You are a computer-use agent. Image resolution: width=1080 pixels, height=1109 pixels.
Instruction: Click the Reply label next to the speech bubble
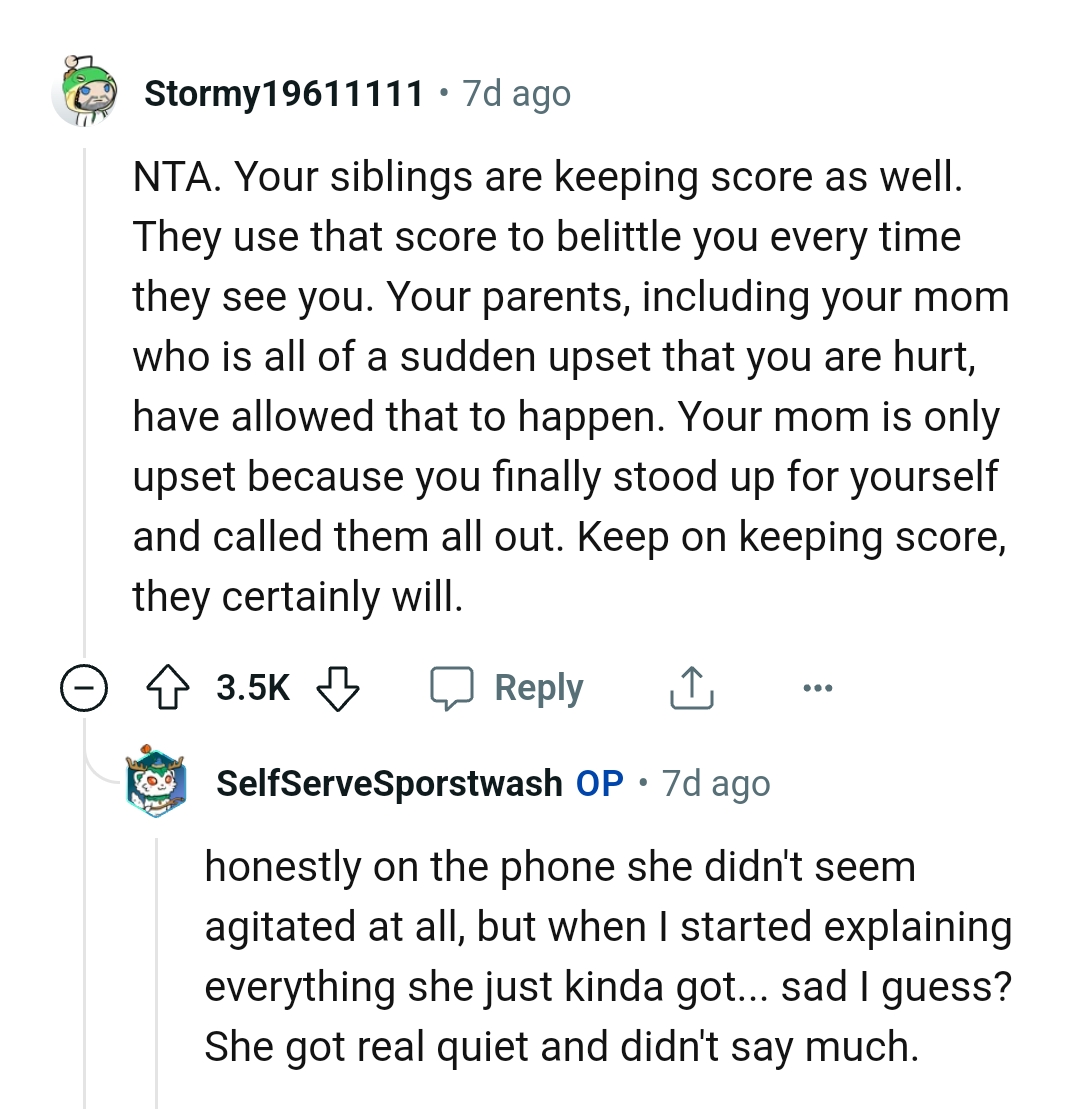click(x=538, y=687)
